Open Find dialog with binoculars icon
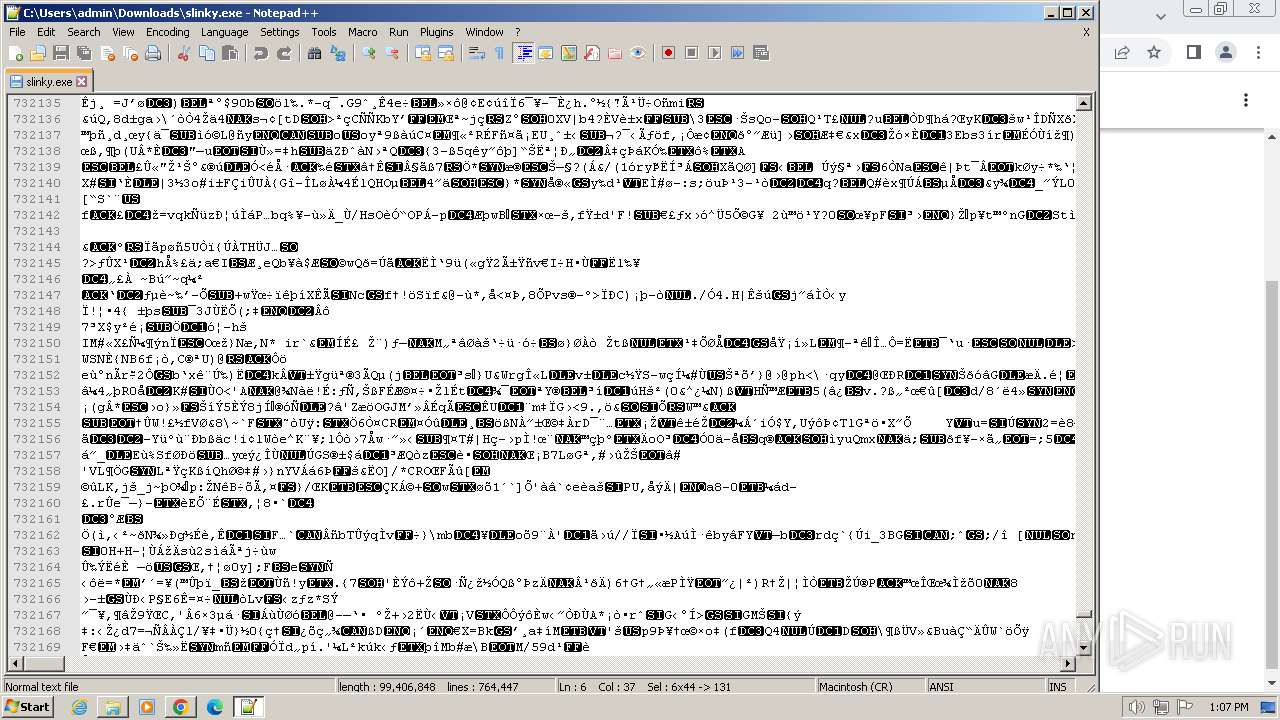This screenshot has height=720, width=1280. (x=314, y=53)
